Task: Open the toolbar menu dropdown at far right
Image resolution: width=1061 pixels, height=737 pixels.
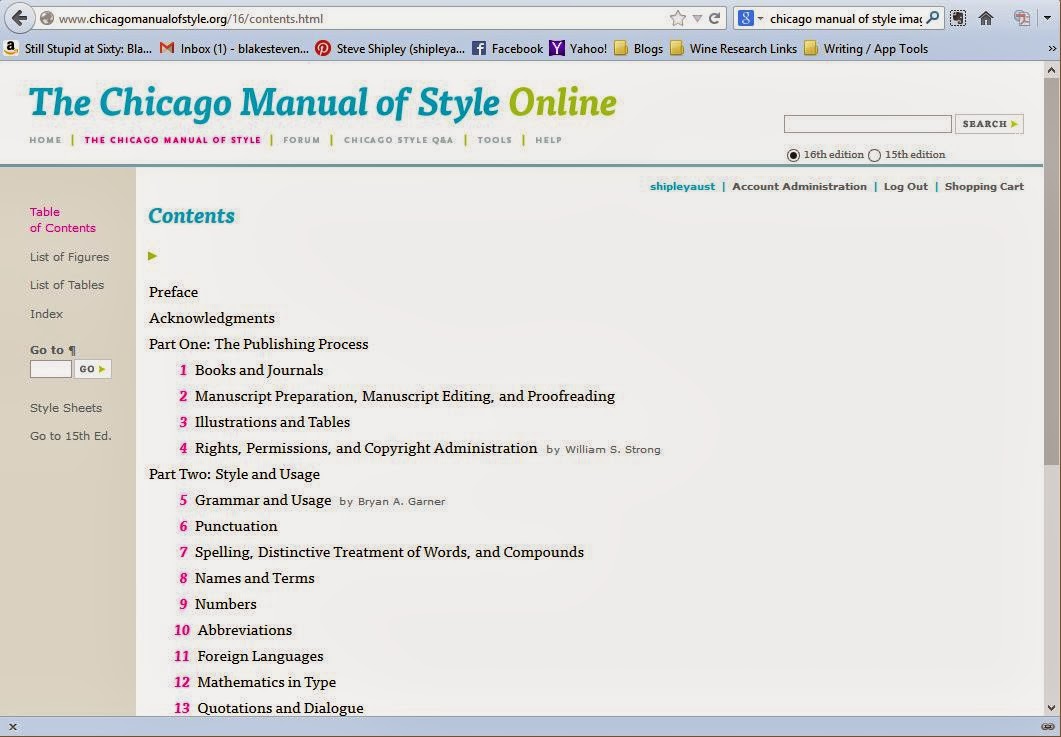Action: click(1048, 18)
